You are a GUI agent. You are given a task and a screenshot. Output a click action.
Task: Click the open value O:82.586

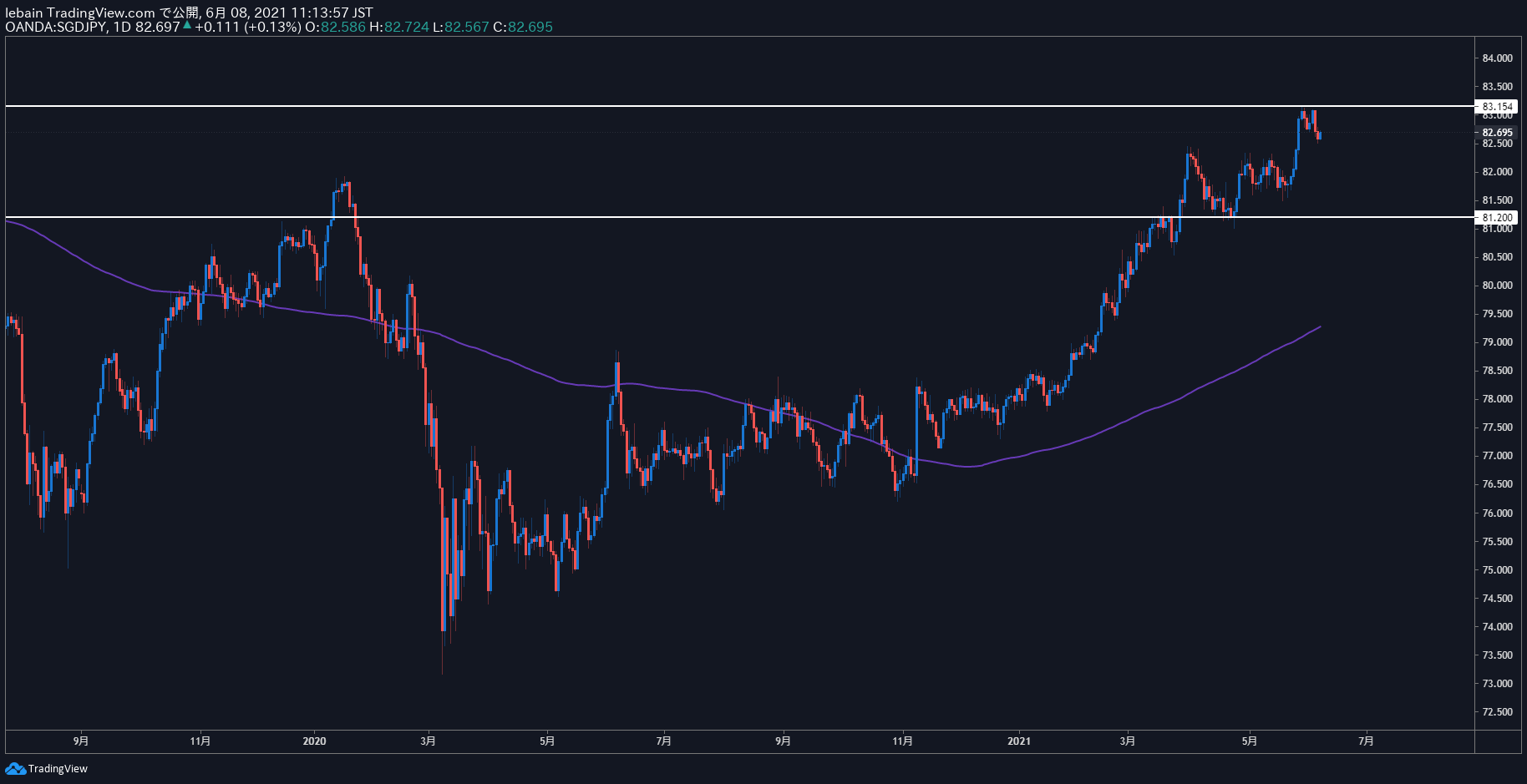[x=335, y=27]
